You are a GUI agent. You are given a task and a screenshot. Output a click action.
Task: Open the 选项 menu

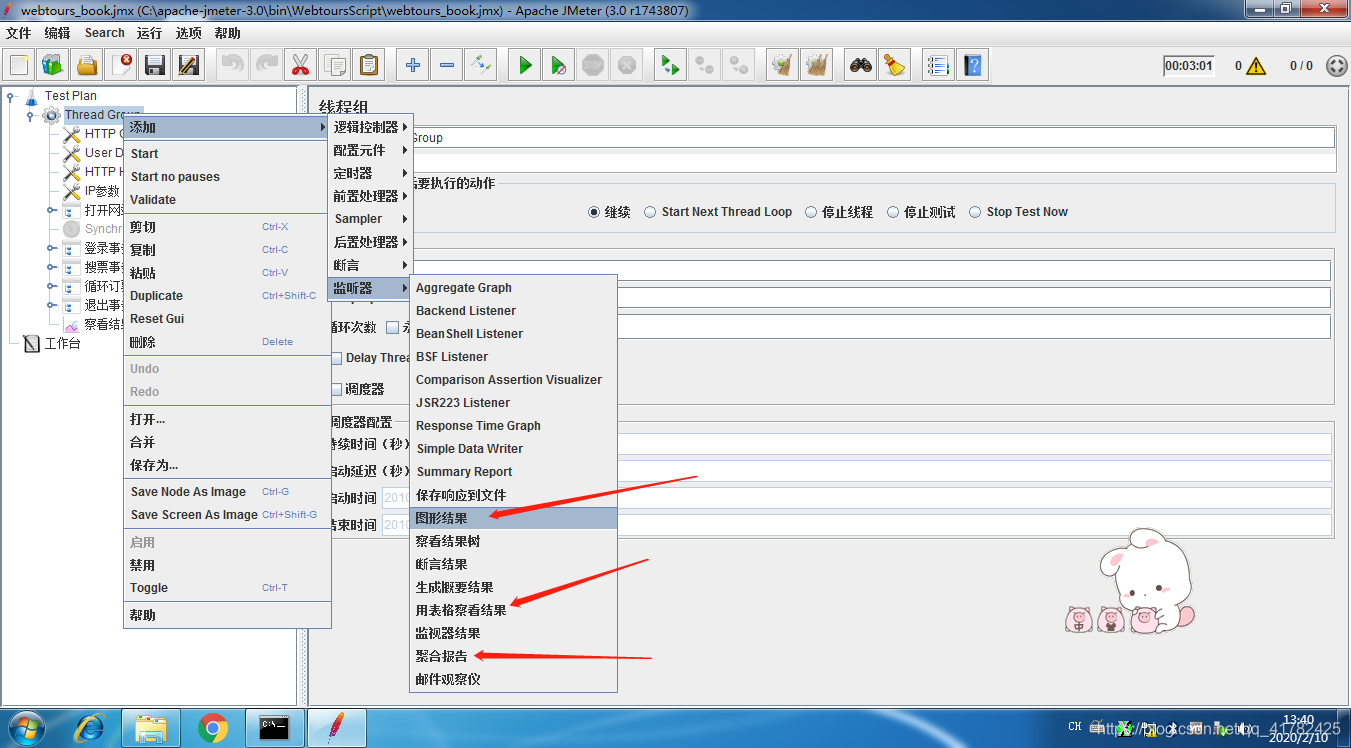coord(188,33)
